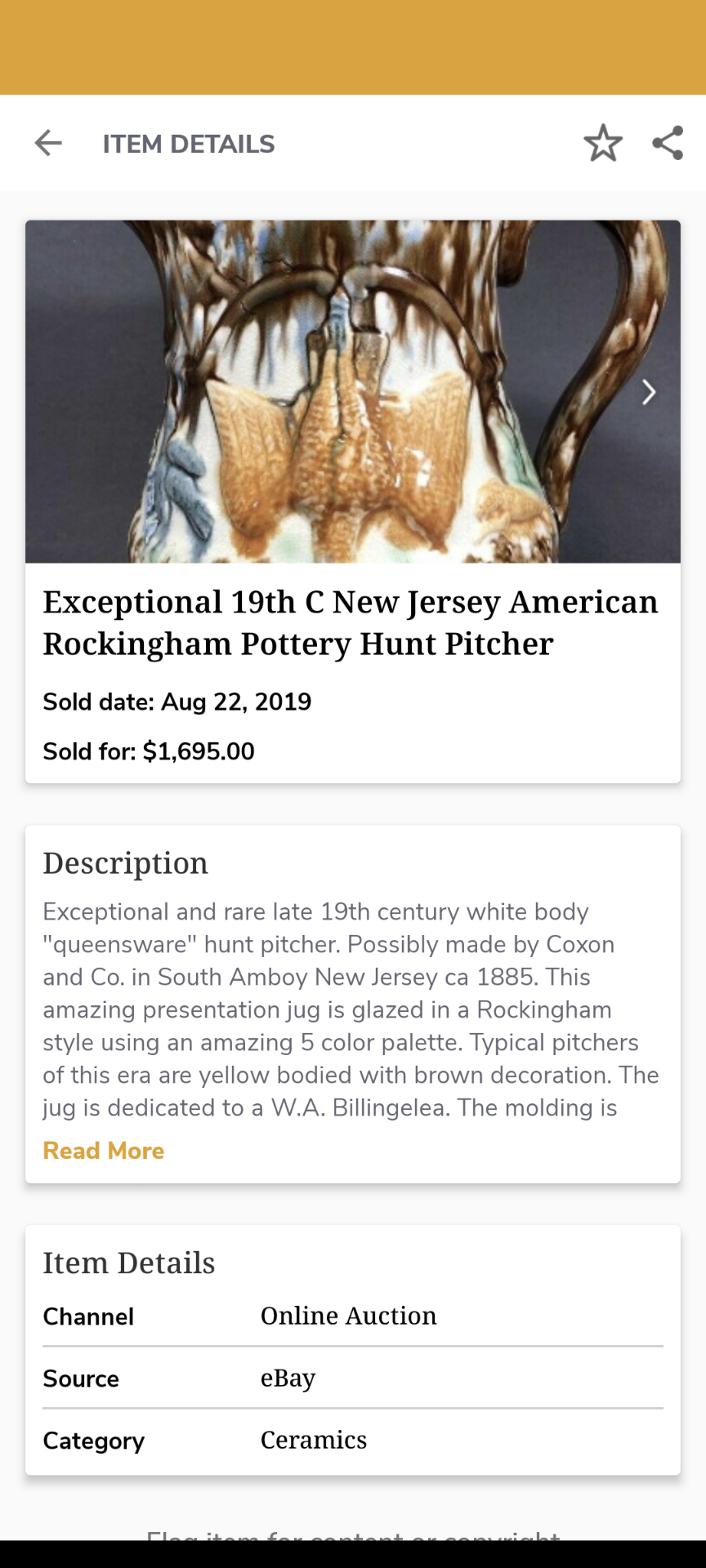The height and width of the screenshot is (1568, 706).
Task: Tap the back arrow icon
Action: pyautogui.click(x=48, y=143)
